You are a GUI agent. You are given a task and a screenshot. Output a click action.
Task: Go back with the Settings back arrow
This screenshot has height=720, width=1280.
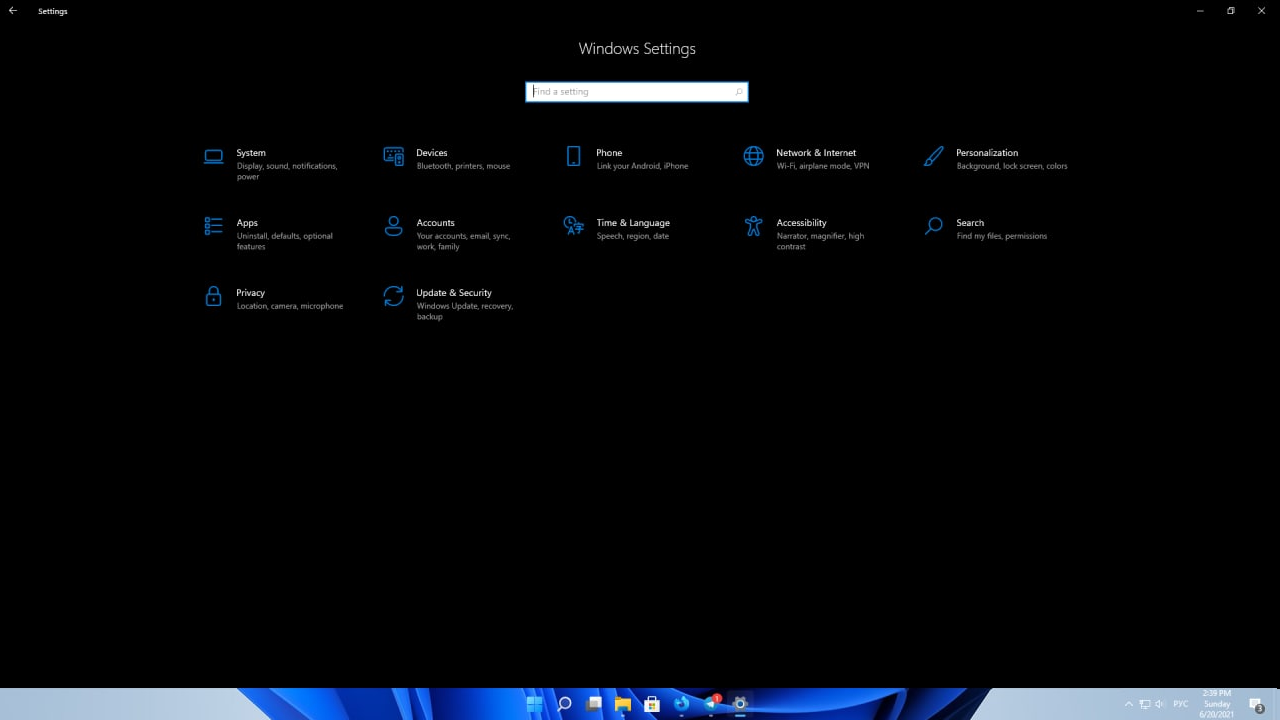(x=13, y=11)
